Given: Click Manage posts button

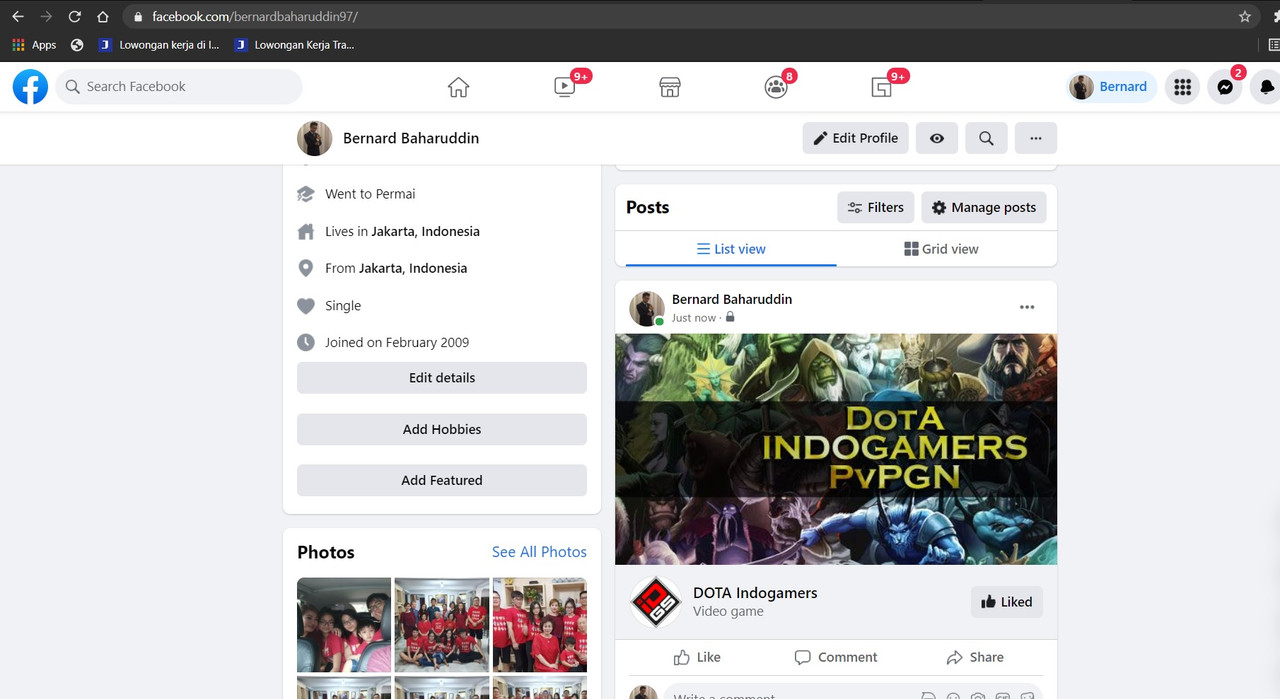Looking at the screenshot, I should coord(984,207).
